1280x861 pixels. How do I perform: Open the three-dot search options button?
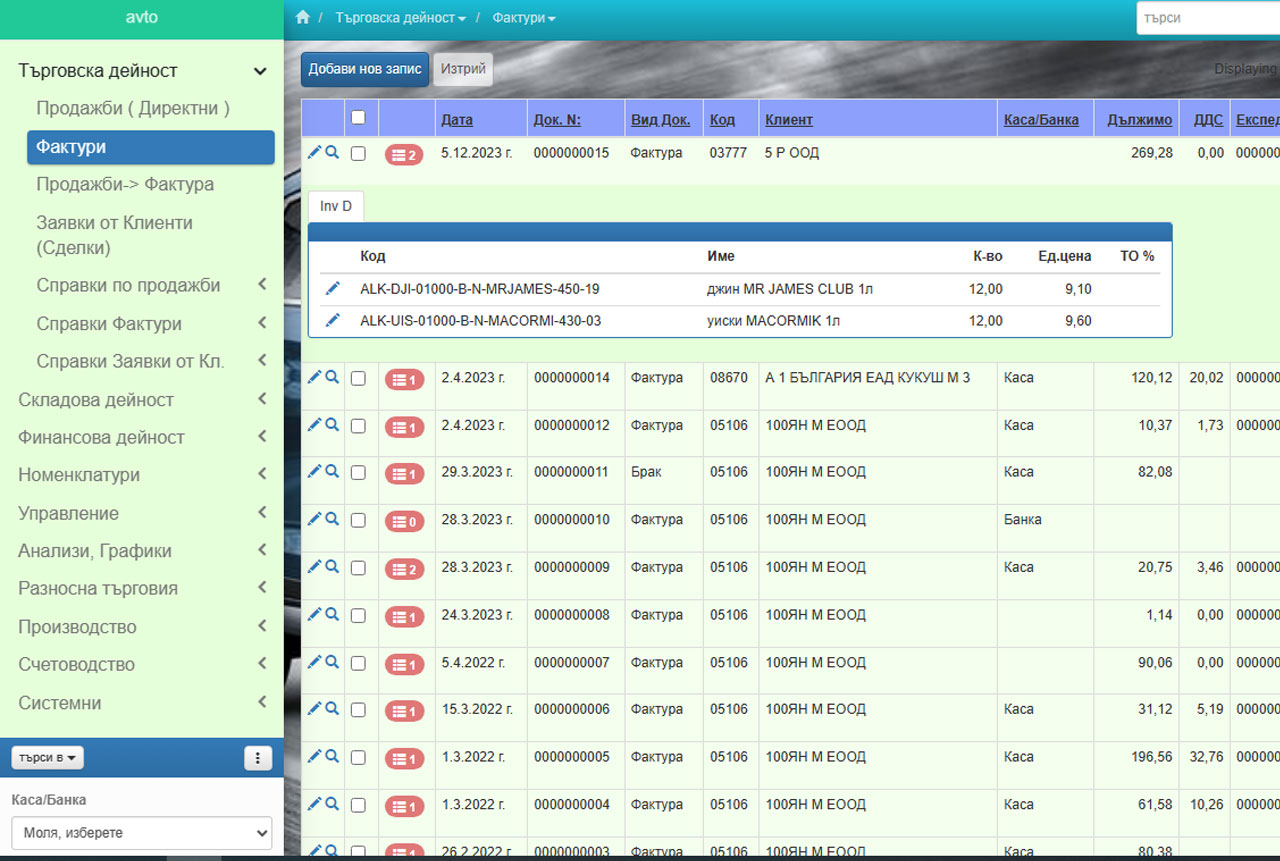pos(258,758)
